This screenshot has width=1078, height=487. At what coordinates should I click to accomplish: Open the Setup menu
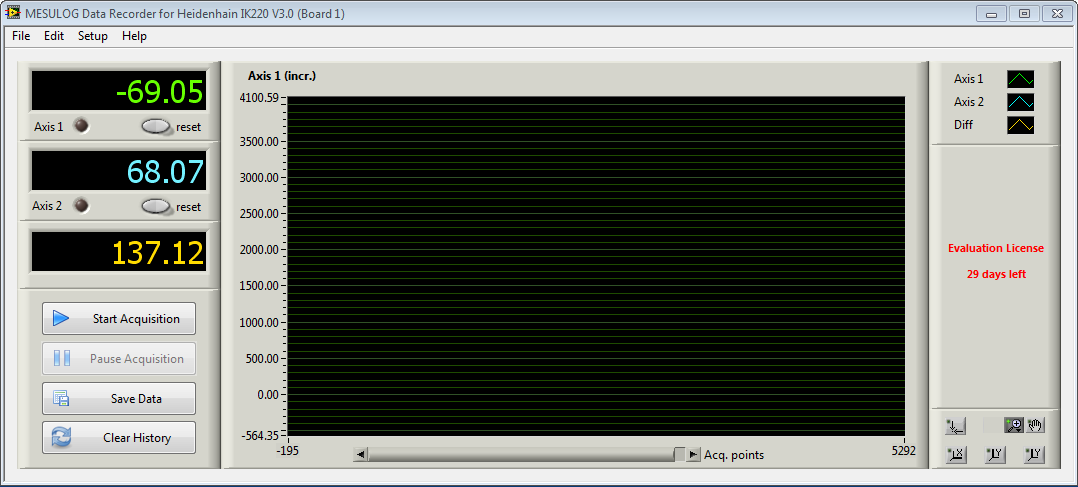[93, 36]
